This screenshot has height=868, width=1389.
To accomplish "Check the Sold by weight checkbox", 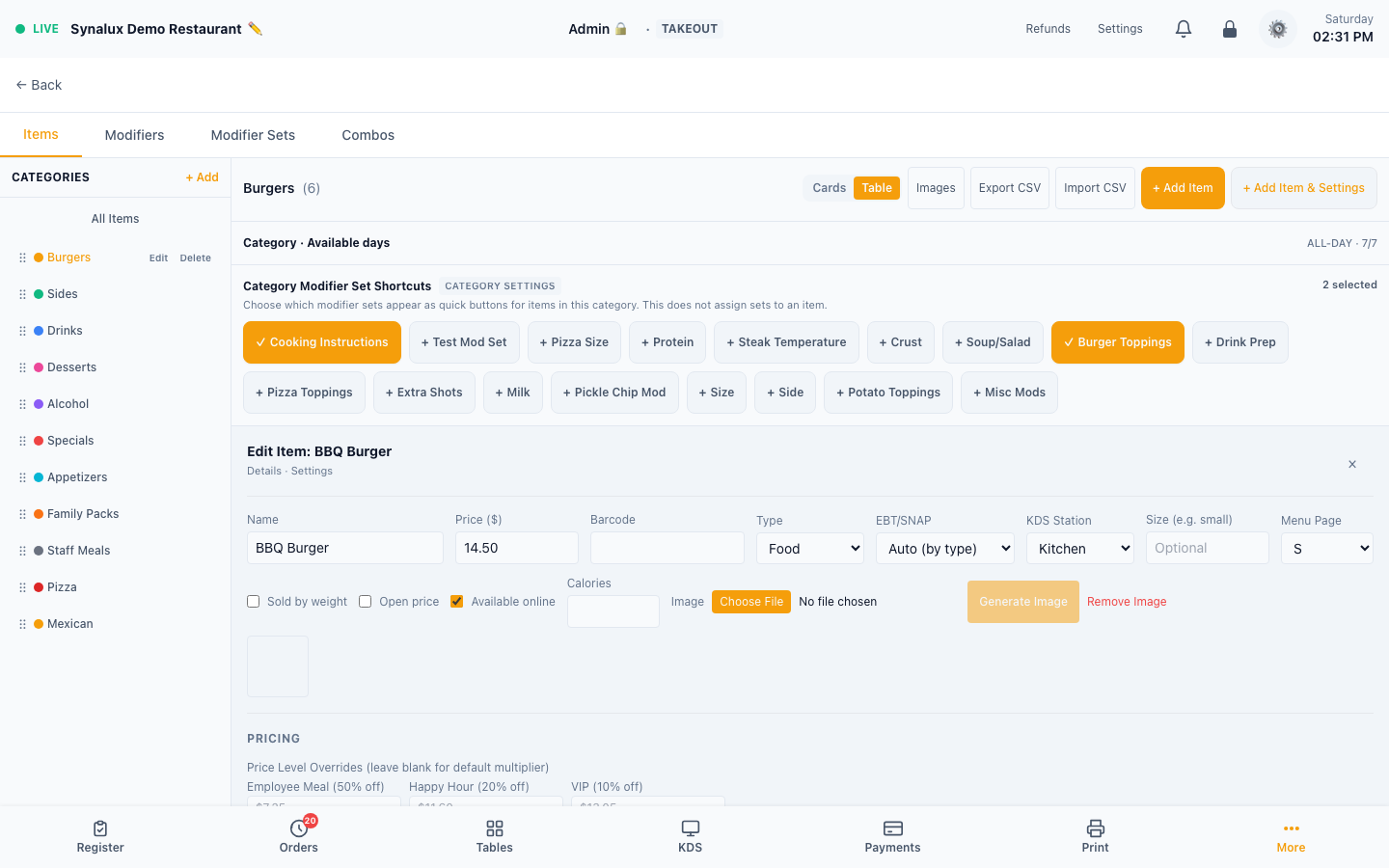I will (x=254, y=602).
